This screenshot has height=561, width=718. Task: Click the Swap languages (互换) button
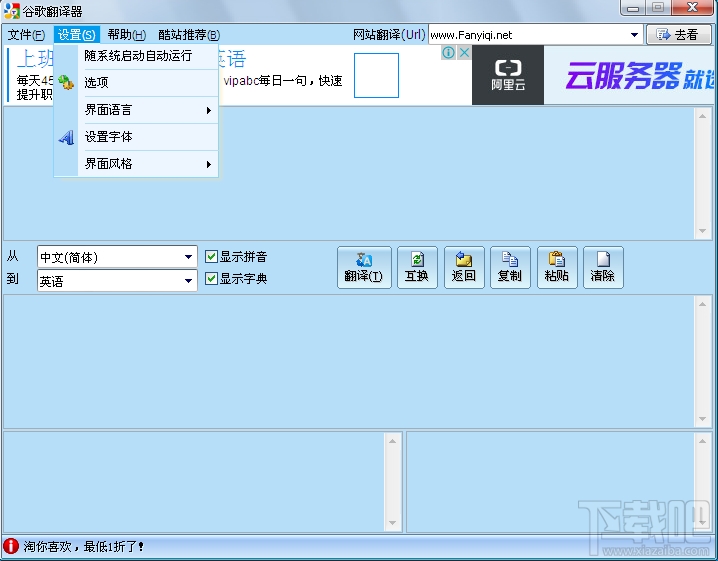pos(417,267)
